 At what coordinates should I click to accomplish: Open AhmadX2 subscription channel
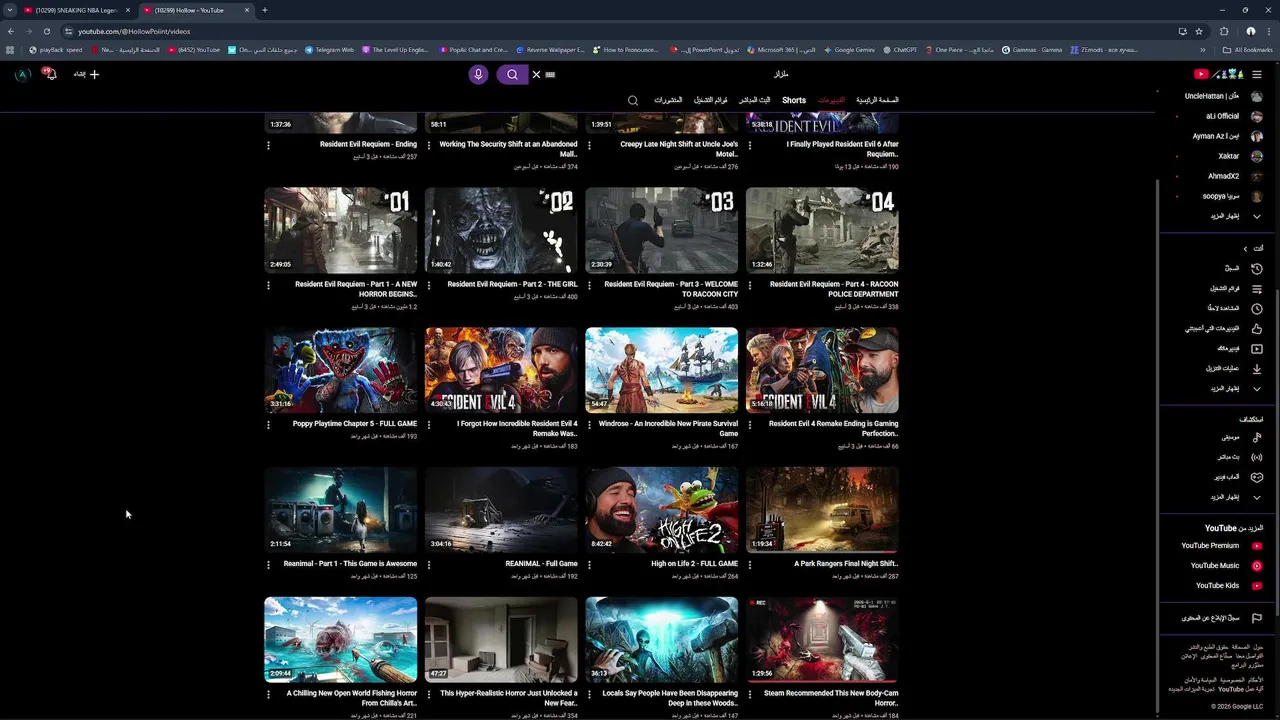[x=1221, y=176]
